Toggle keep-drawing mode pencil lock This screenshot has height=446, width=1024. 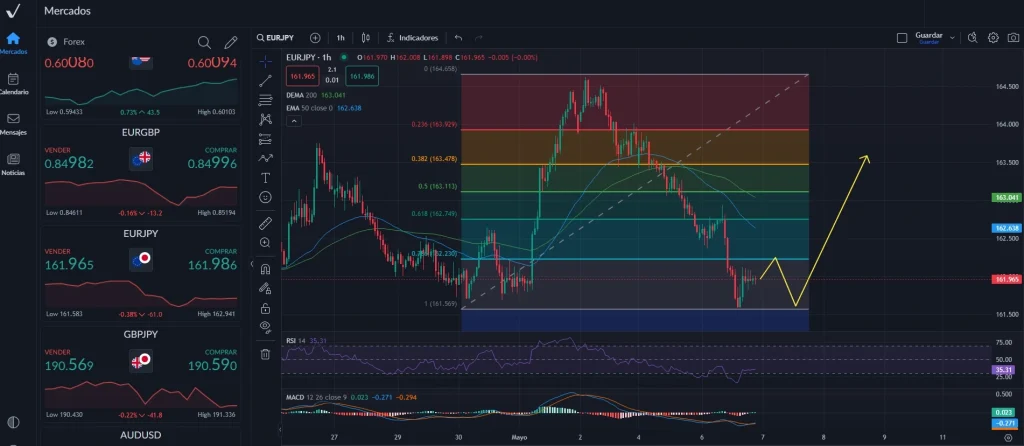tap(265, 288)
